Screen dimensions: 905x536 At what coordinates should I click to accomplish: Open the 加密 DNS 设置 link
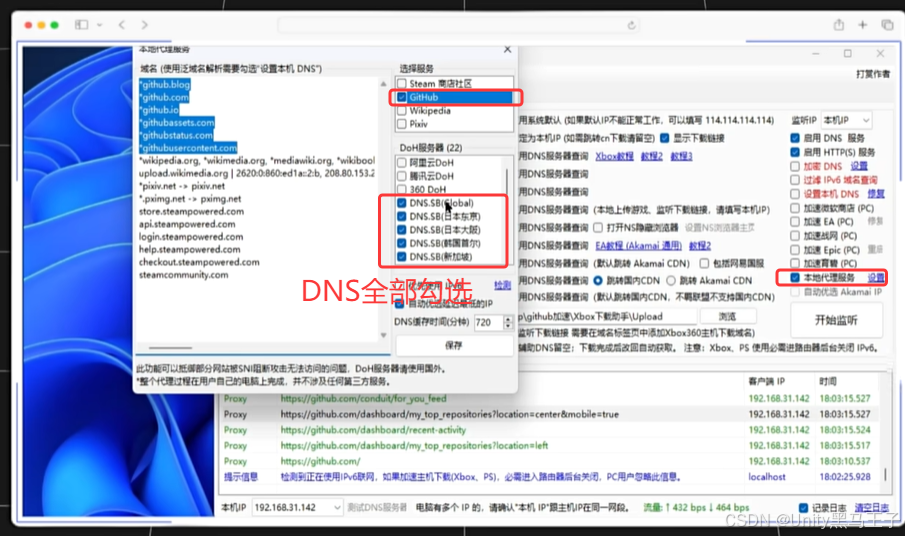pyautogui.click(x=859, y=166)
